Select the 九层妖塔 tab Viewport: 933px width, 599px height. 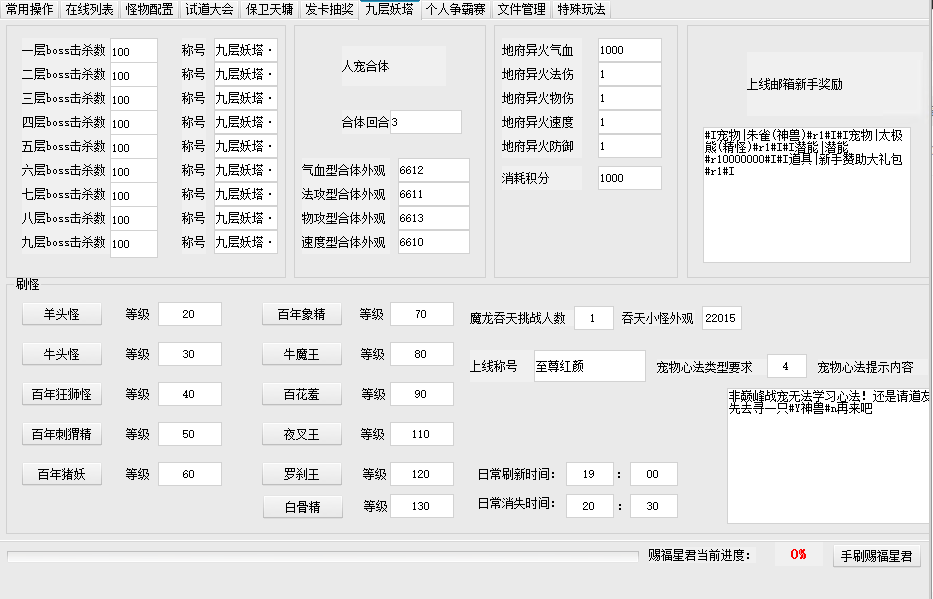pos(390,10)
